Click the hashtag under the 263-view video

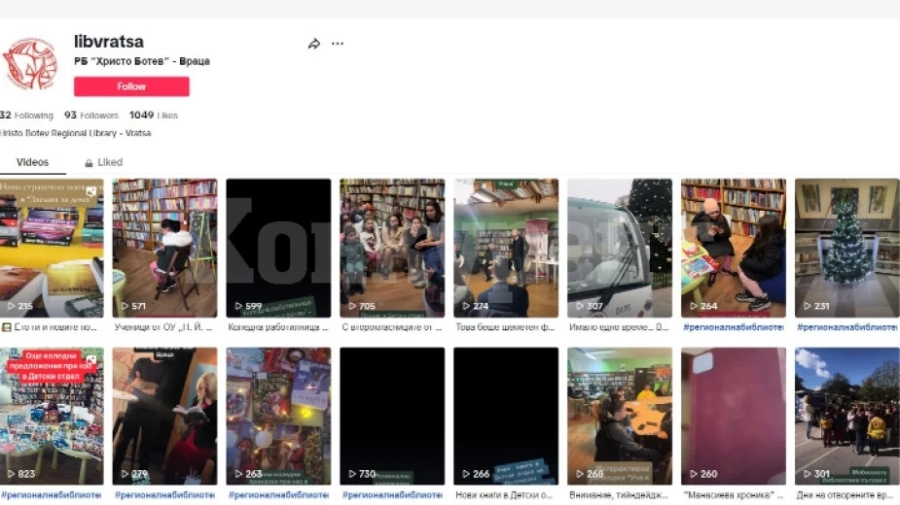(x=278, y=495)
